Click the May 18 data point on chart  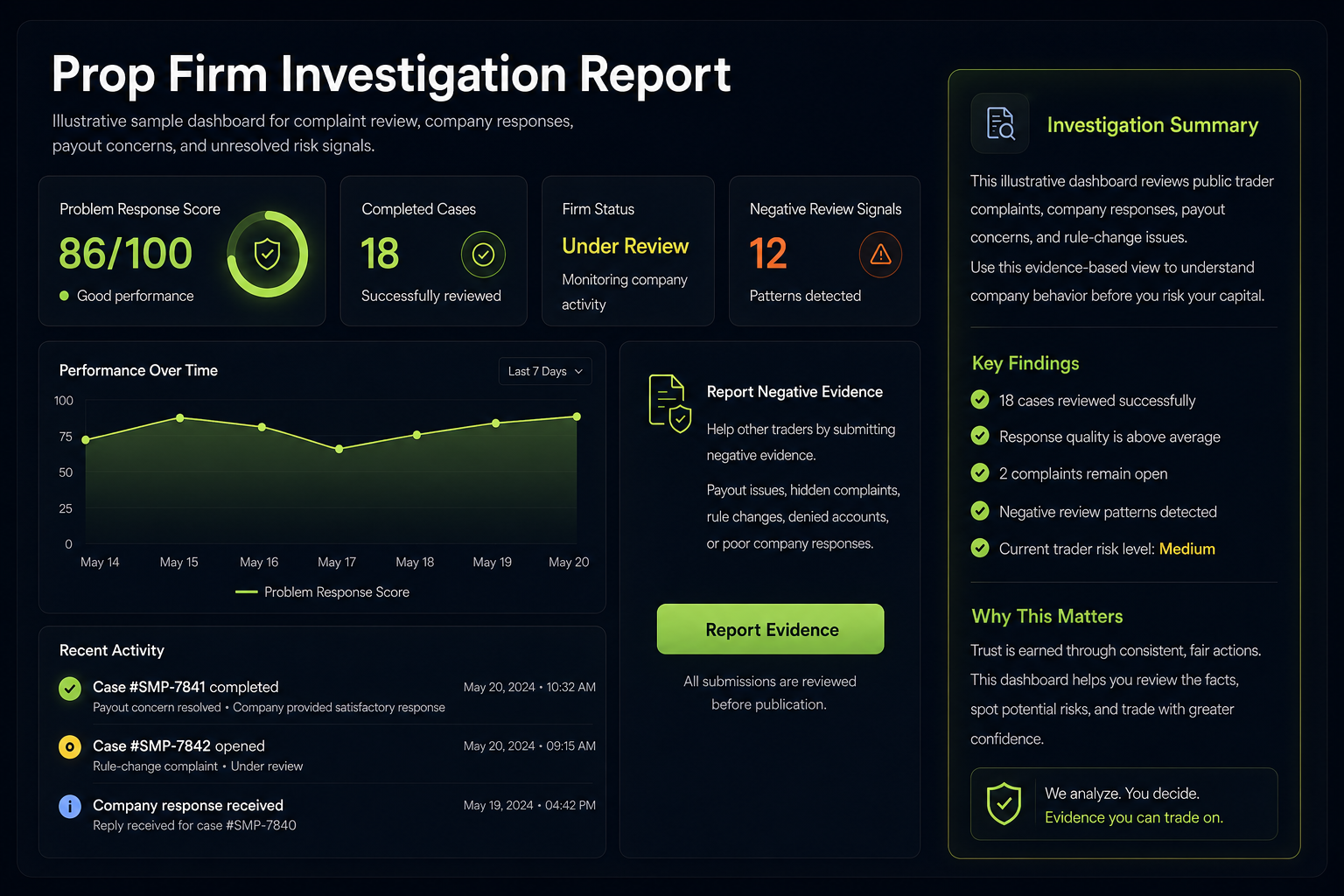click(416, 435)
